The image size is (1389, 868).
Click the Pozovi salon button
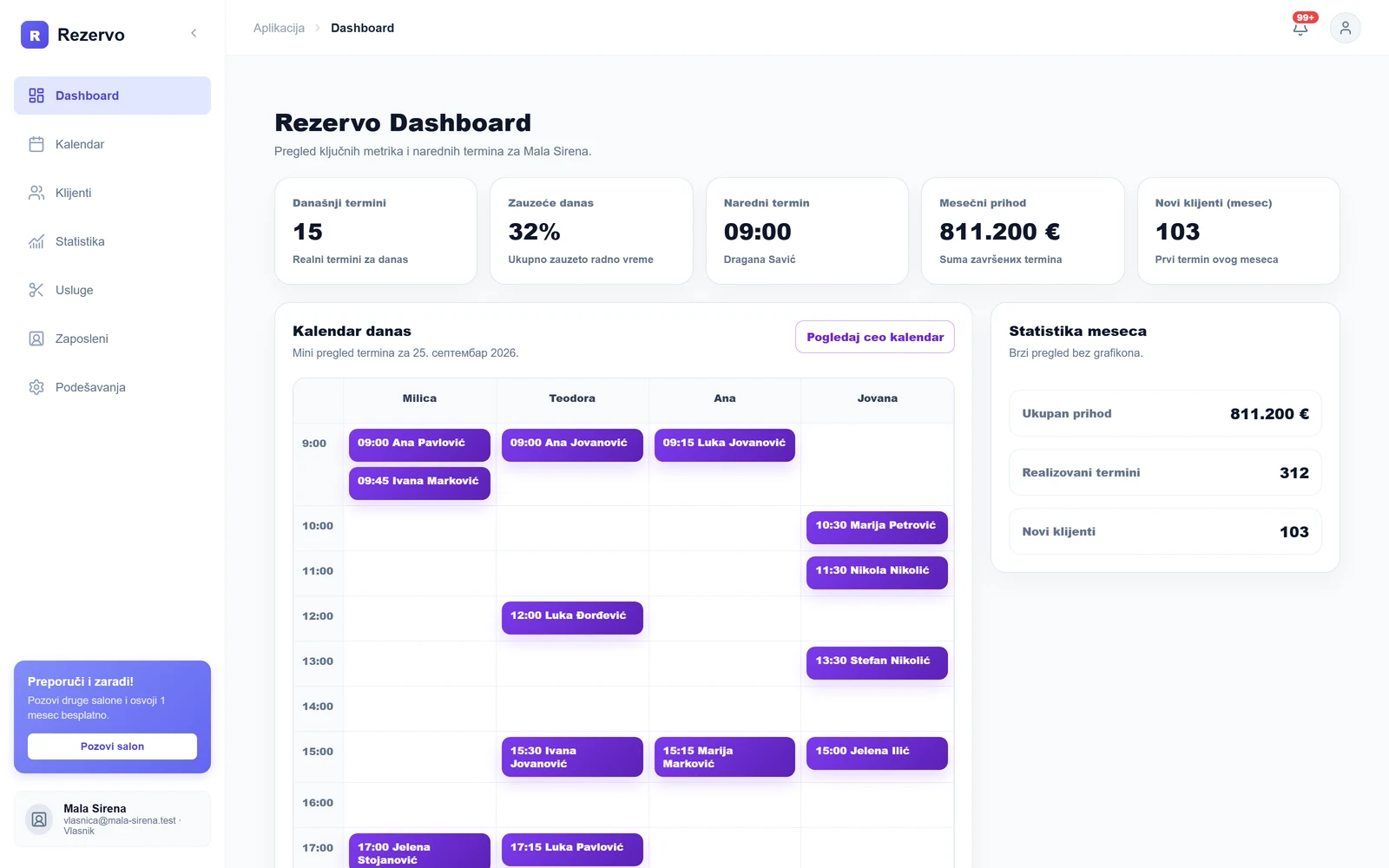(x=112, y=746)
